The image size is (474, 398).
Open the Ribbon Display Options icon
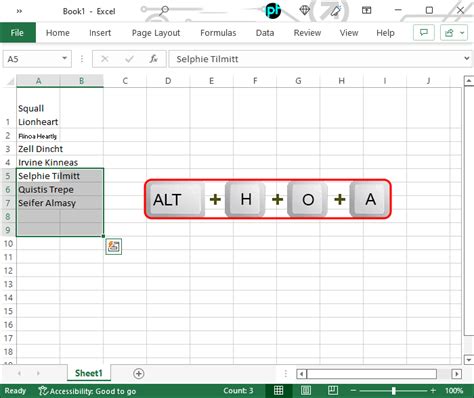[x=366, y=11]
